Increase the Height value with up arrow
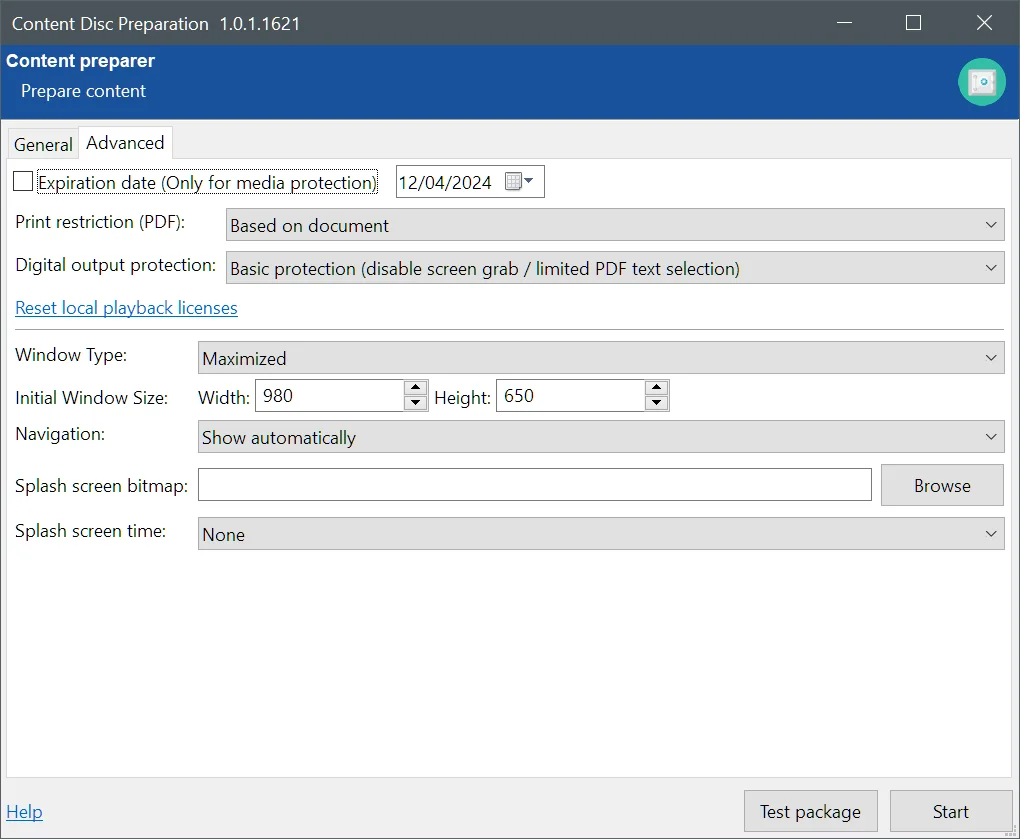 click(x=656, y=388)
